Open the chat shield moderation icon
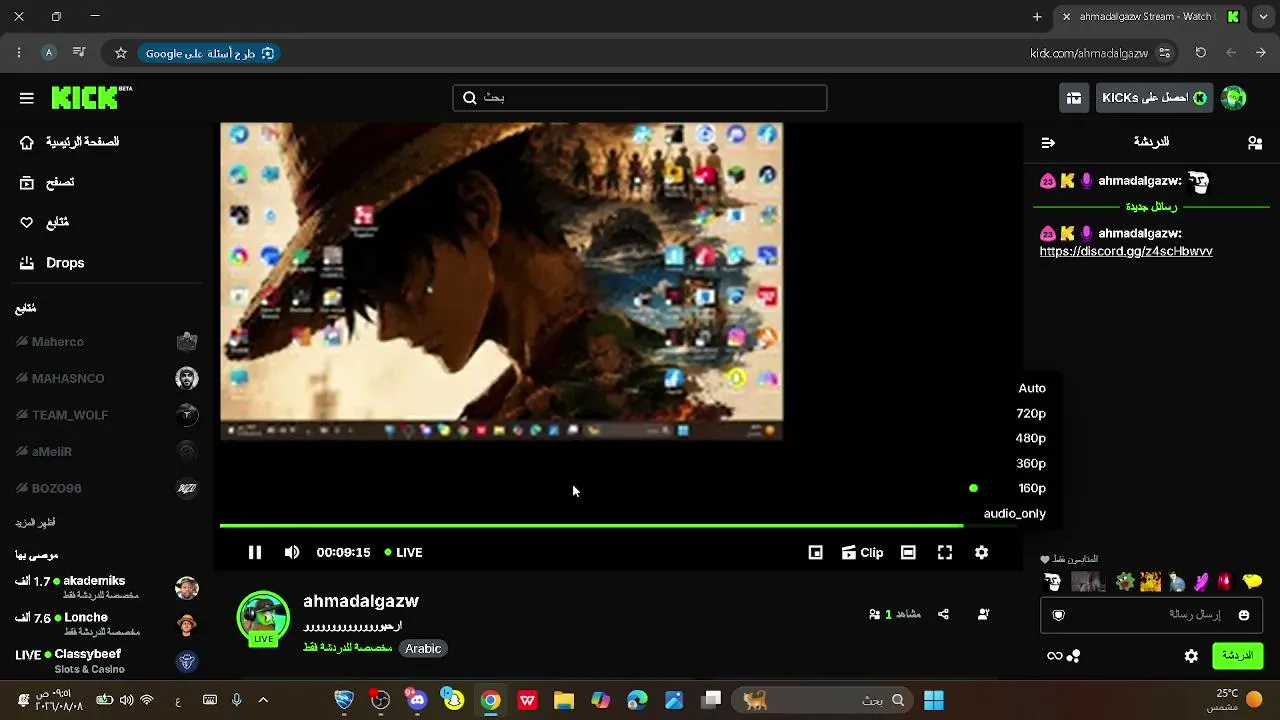 click(1059, 615)
